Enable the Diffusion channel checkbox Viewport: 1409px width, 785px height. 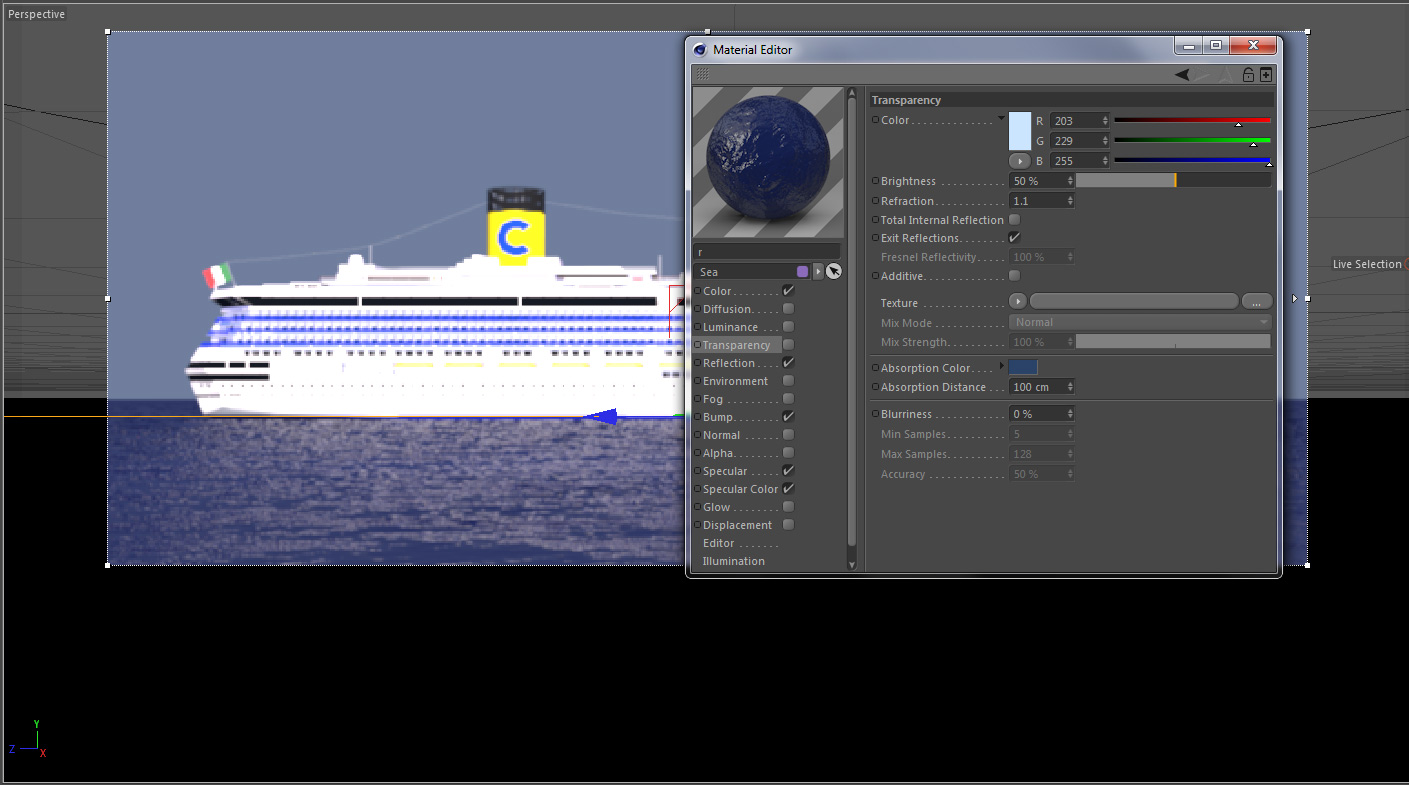[788, 309]
